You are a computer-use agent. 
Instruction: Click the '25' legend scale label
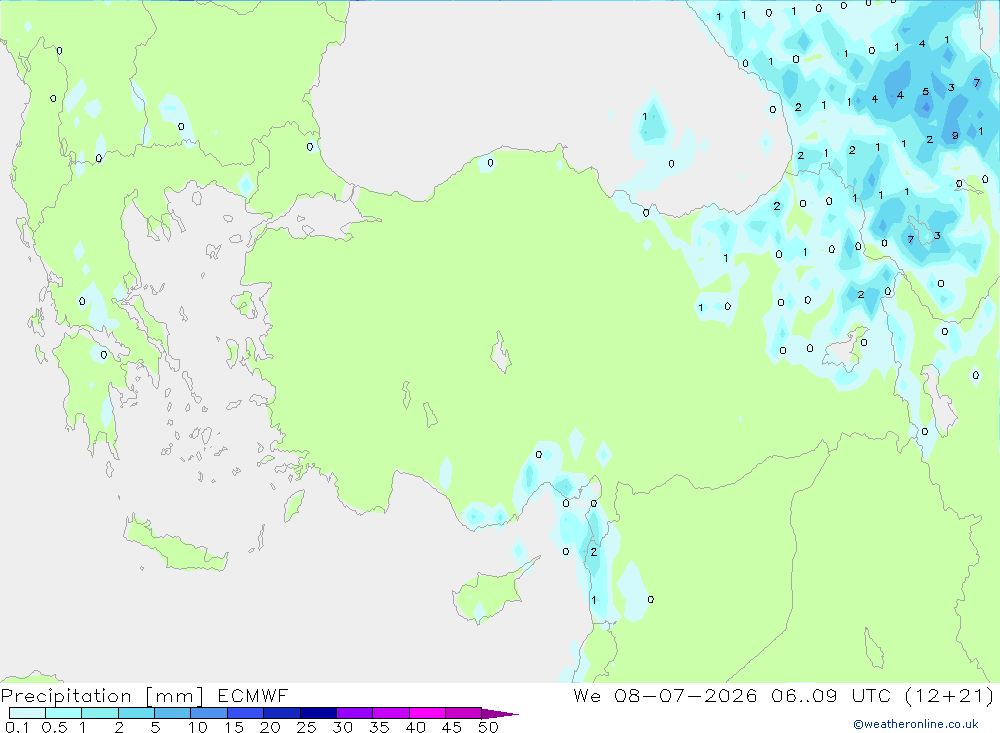click(307, 727)
